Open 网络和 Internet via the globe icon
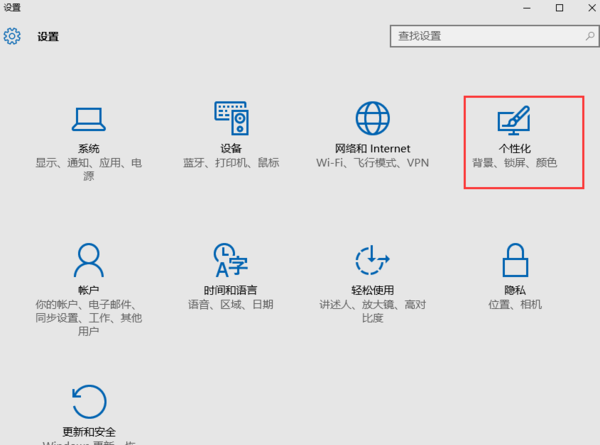The image size is (600, 445). click(372, 118)
